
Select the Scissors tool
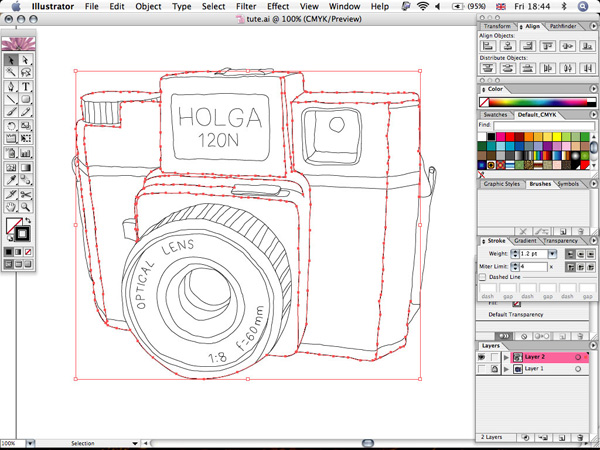(25, 194)
